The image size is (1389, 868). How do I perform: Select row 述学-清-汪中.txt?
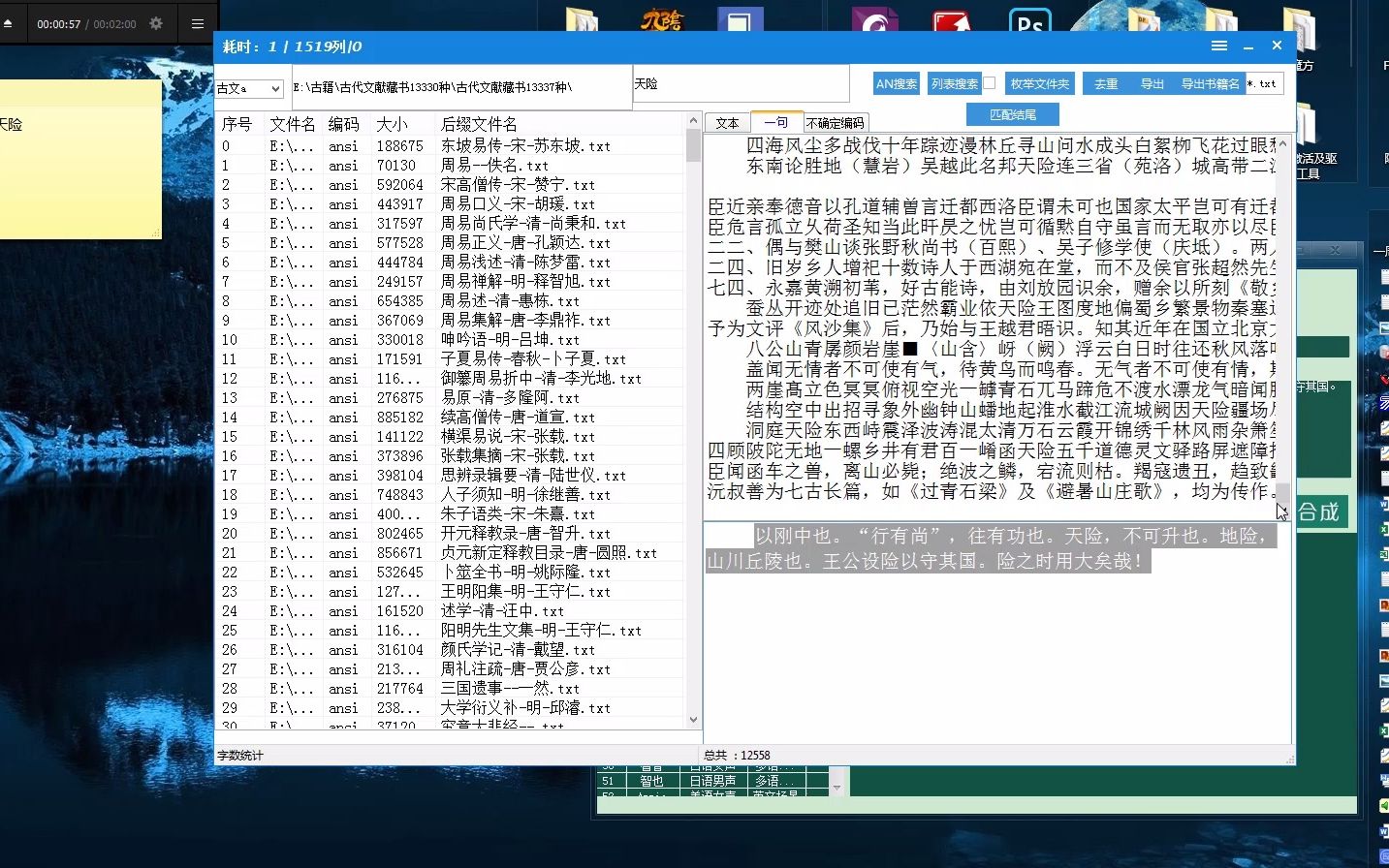click(x=451, y=611)
